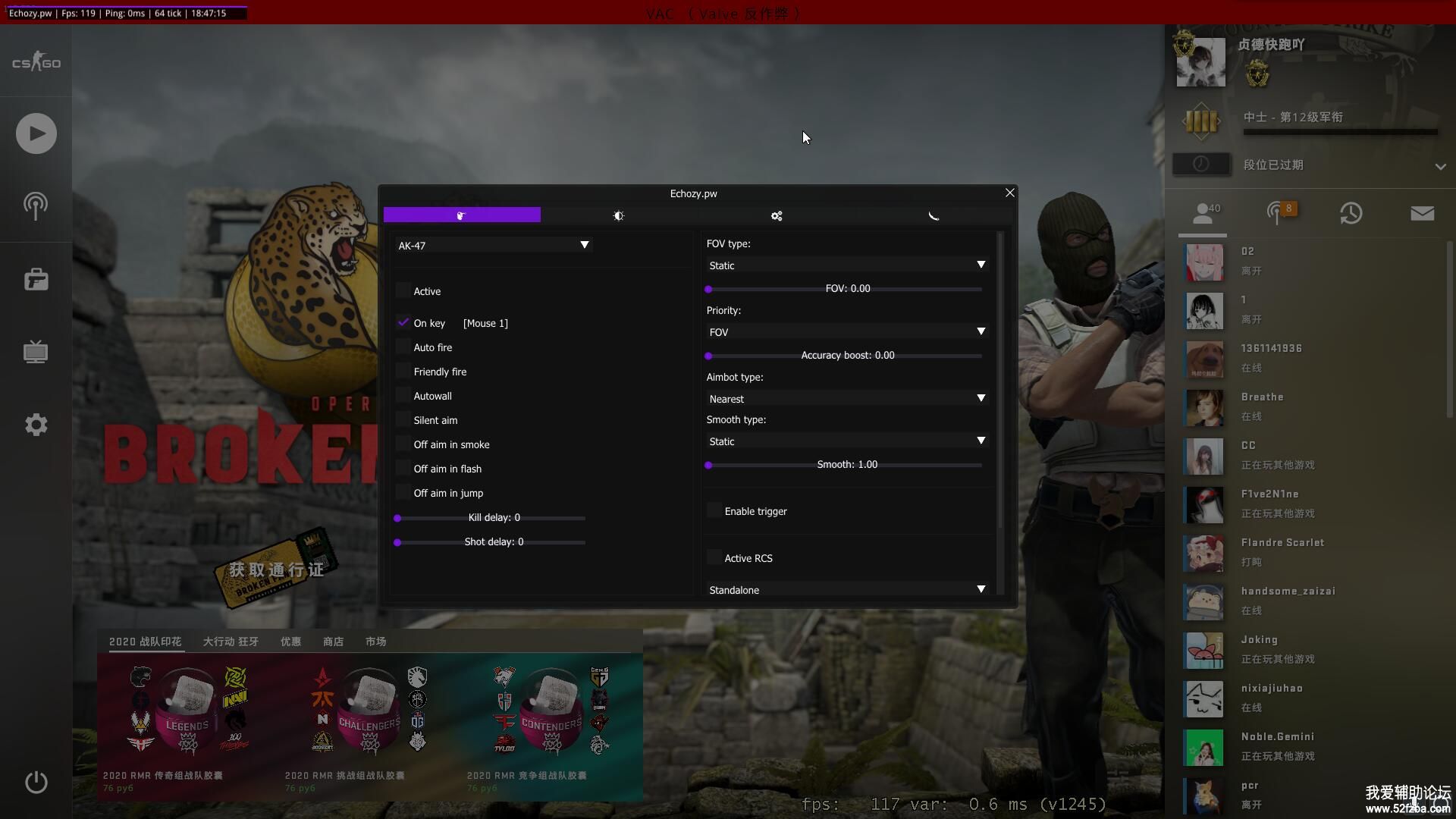Open the Play button in left sidebar

[x=36, y=133]
